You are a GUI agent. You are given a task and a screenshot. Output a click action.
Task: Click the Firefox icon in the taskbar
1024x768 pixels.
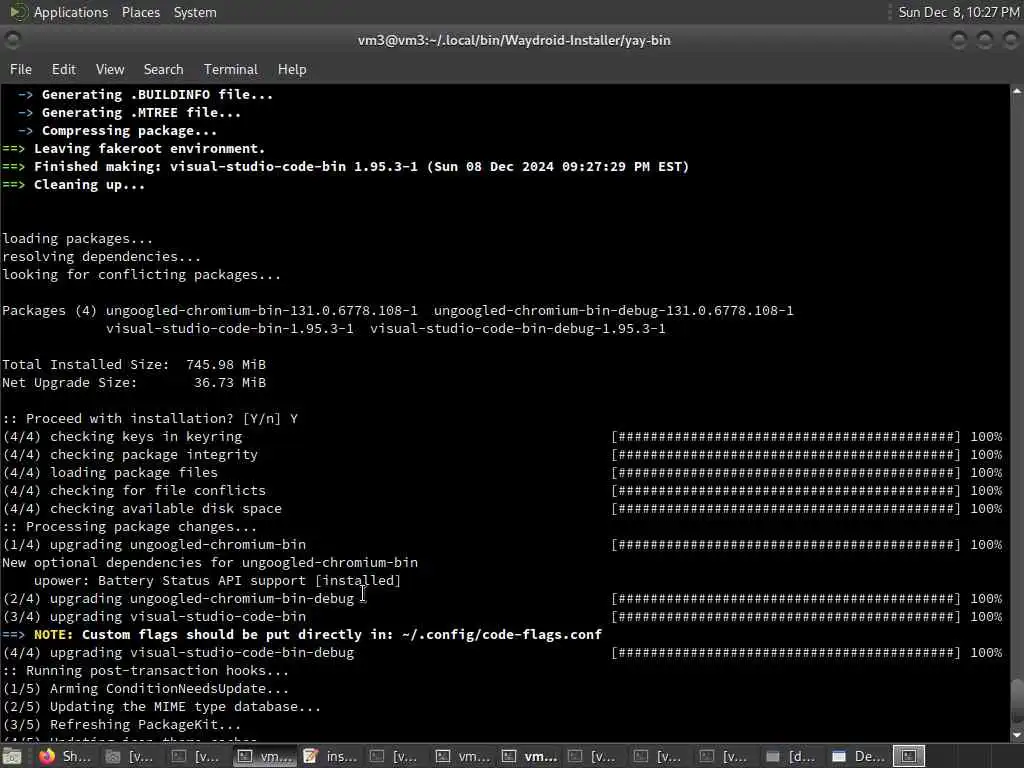pyautogui.click(x=47, y=756)
